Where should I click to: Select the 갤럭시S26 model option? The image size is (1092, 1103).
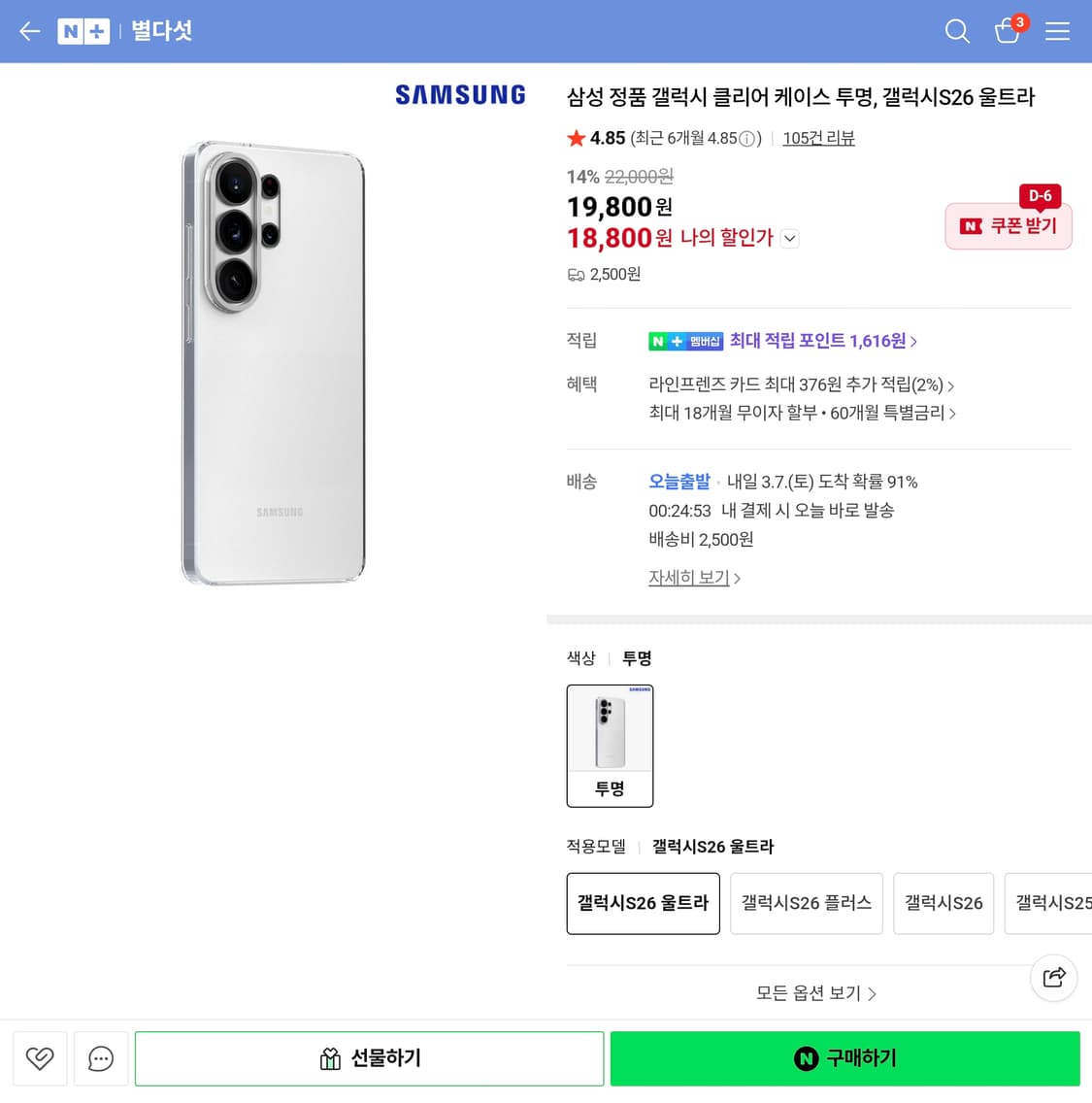[943, 903]
